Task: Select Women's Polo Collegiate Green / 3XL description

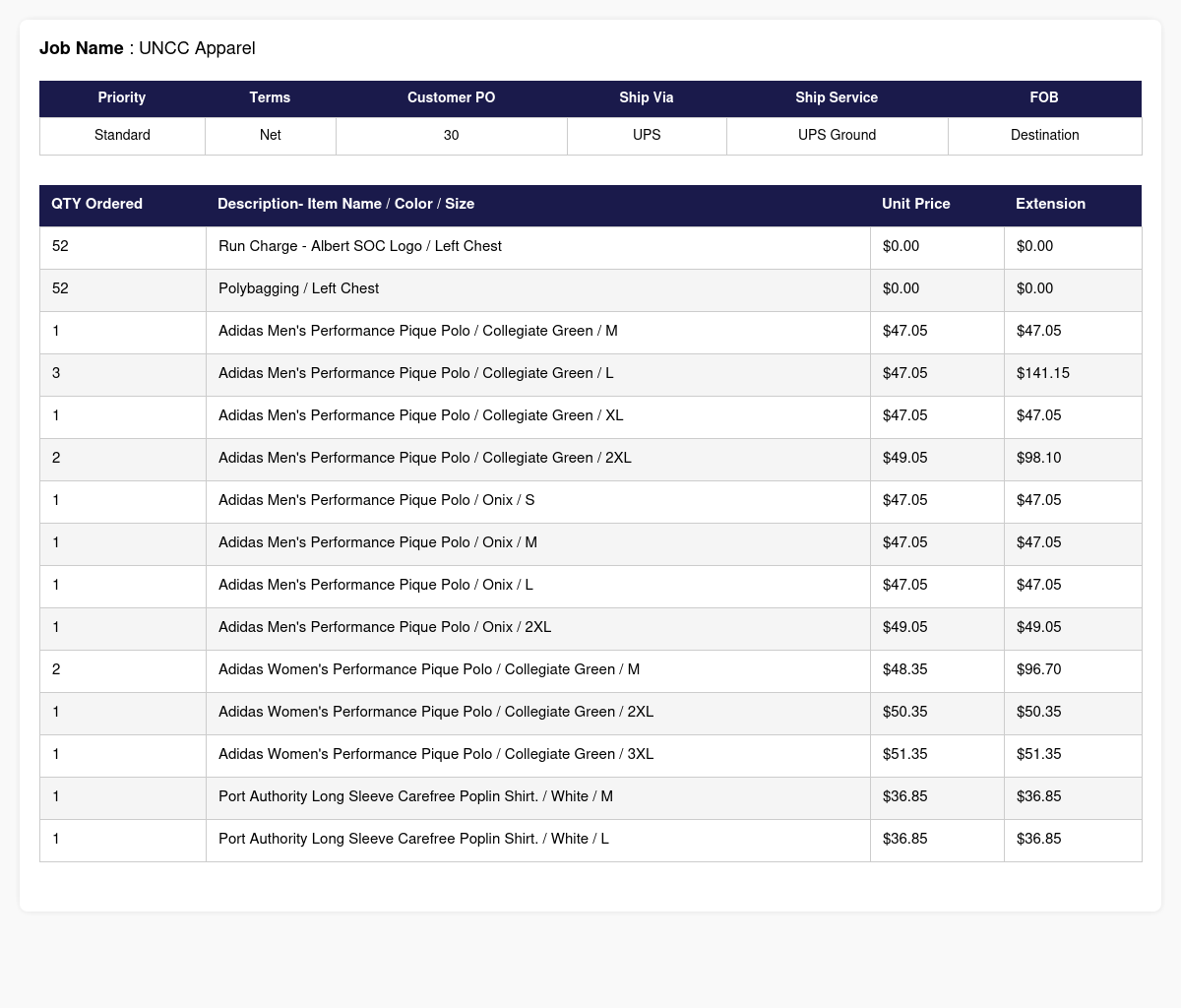Action: tap(436, 754)
